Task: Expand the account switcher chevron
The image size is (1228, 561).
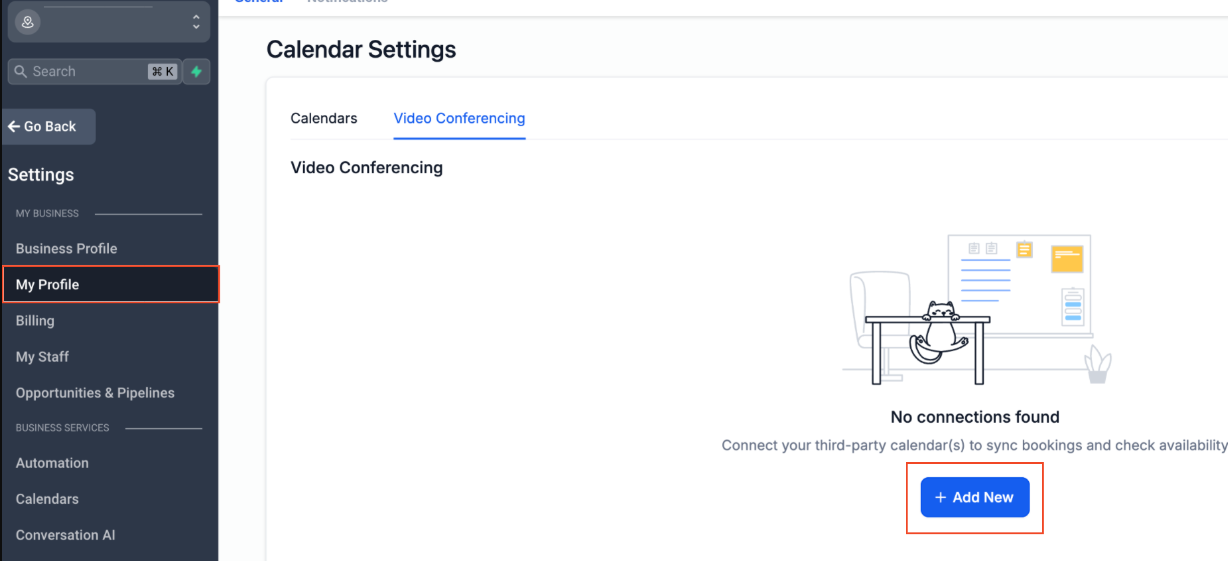Action: click(x=196, y=21)
